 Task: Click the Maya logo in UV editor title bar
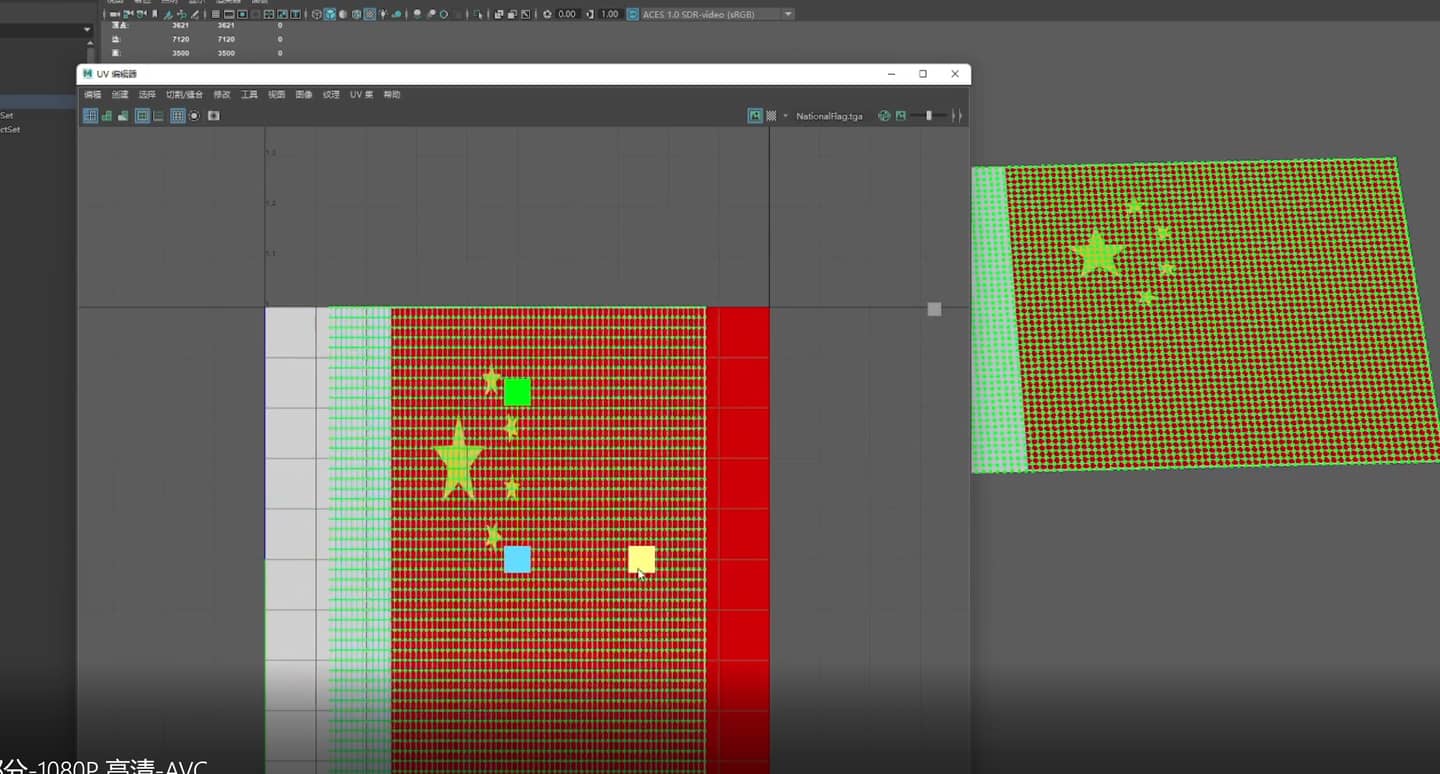click(x=88, y=74)
